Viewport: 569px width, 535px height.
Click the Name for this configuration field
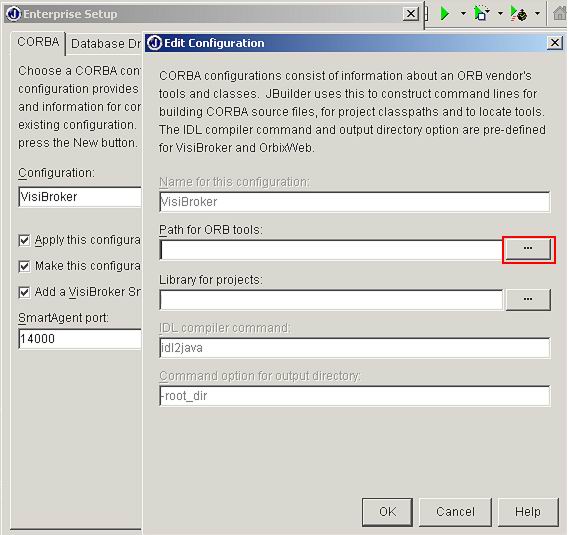click(x=355, y=202)
